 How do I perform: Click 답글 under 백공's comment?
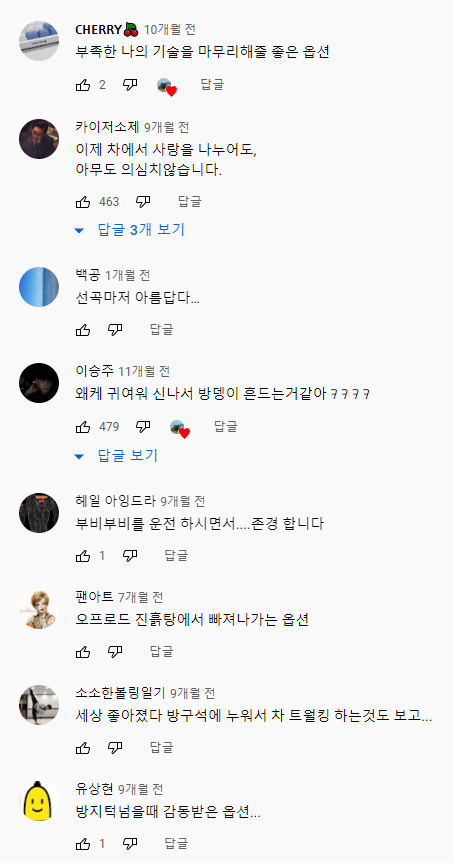[x=162, y=330]
